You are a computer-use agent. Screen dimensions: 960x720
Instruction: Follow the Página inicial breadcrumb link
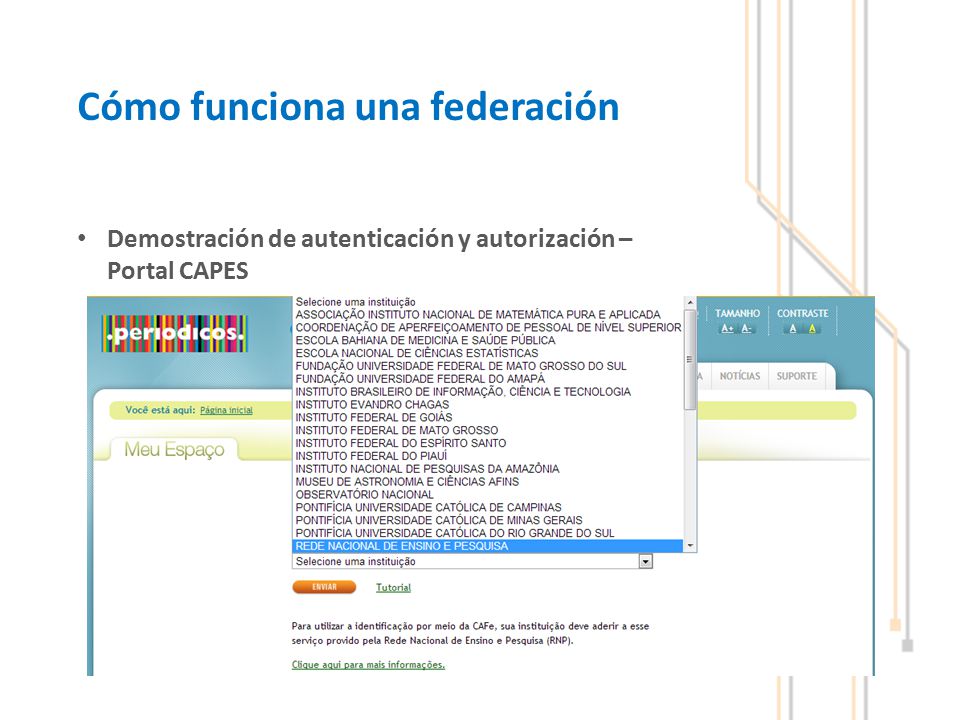point(226,410)
